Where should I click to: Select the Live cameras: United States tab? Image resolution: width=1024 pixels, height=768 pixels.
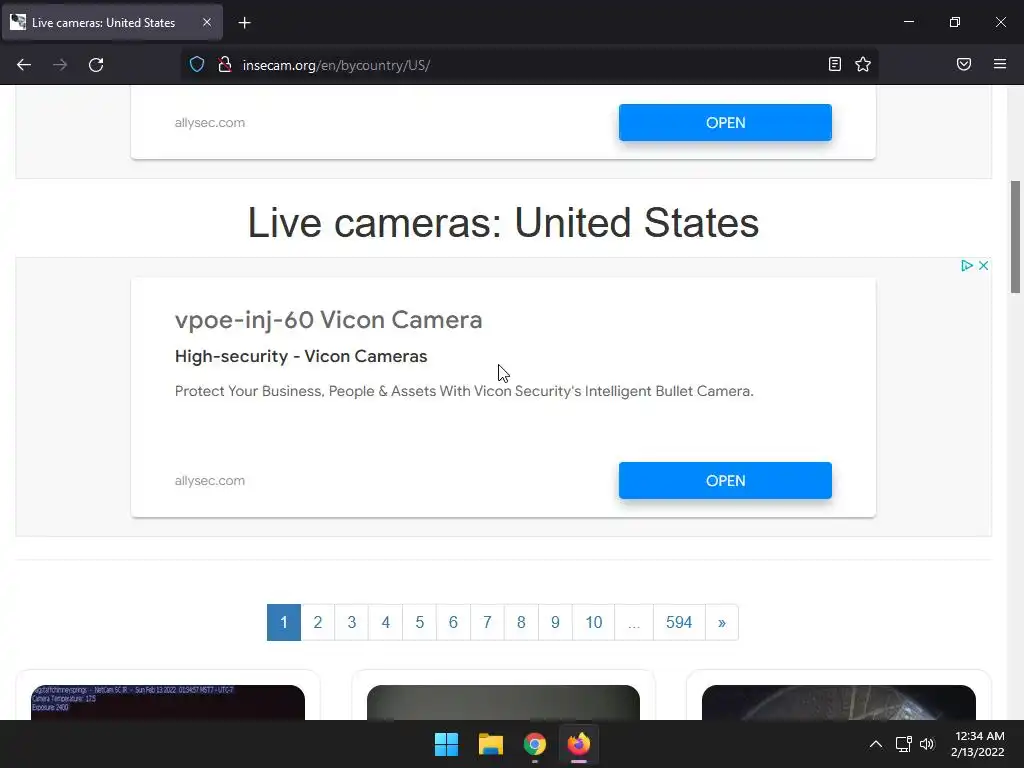[112, 22]
